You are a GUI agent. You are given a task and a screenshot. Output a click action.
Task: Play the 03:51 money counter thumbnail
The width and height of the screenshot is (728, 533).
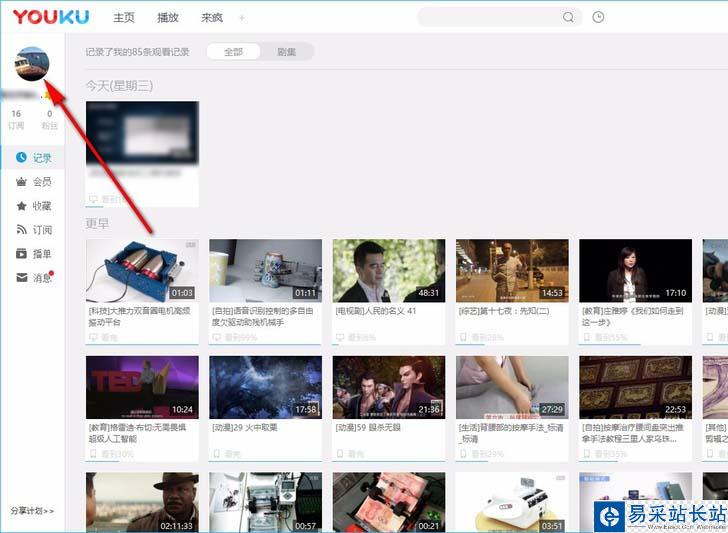click(x=512, y=502)
